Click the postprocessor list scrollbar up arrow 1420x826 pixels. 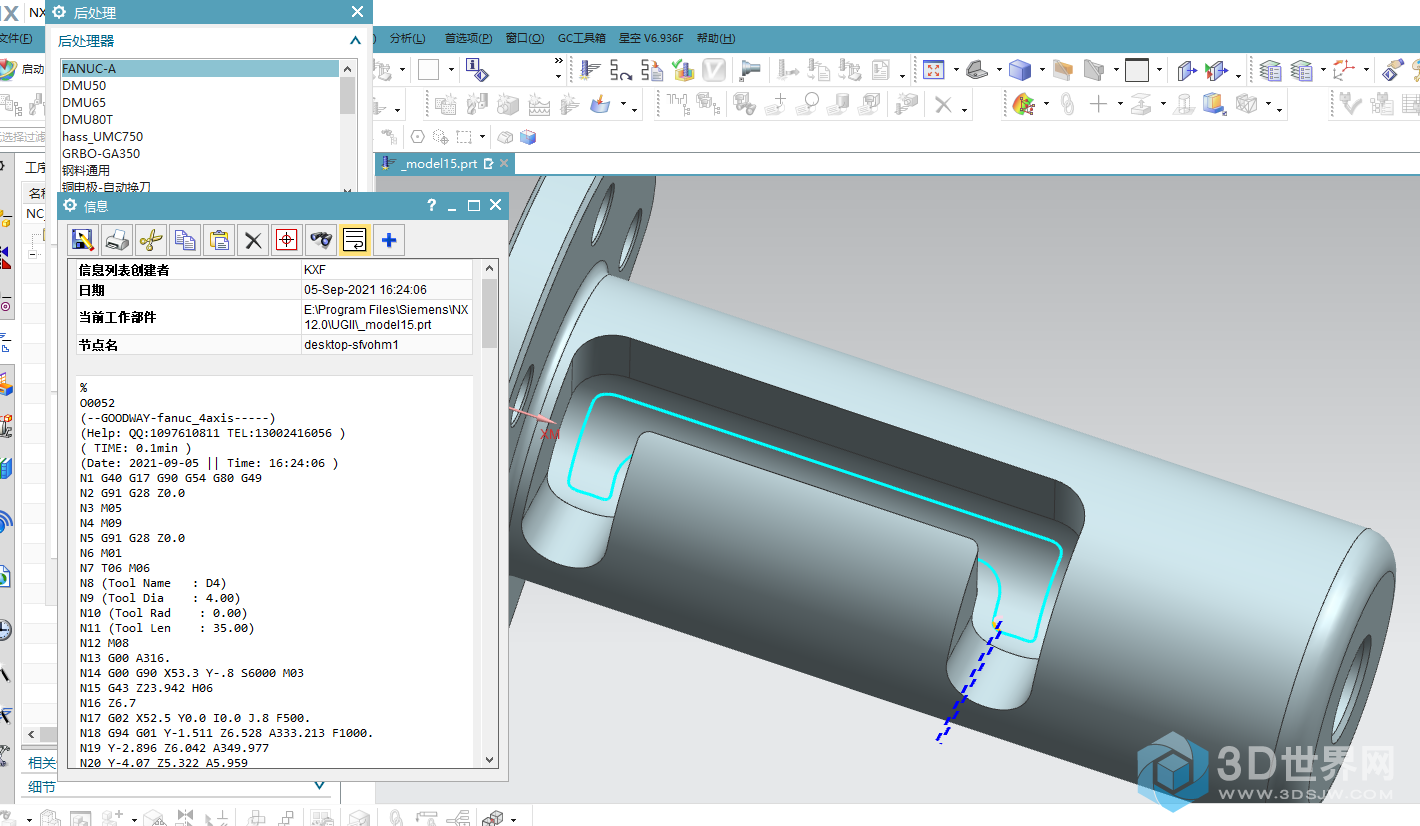(x=348, y=68)
